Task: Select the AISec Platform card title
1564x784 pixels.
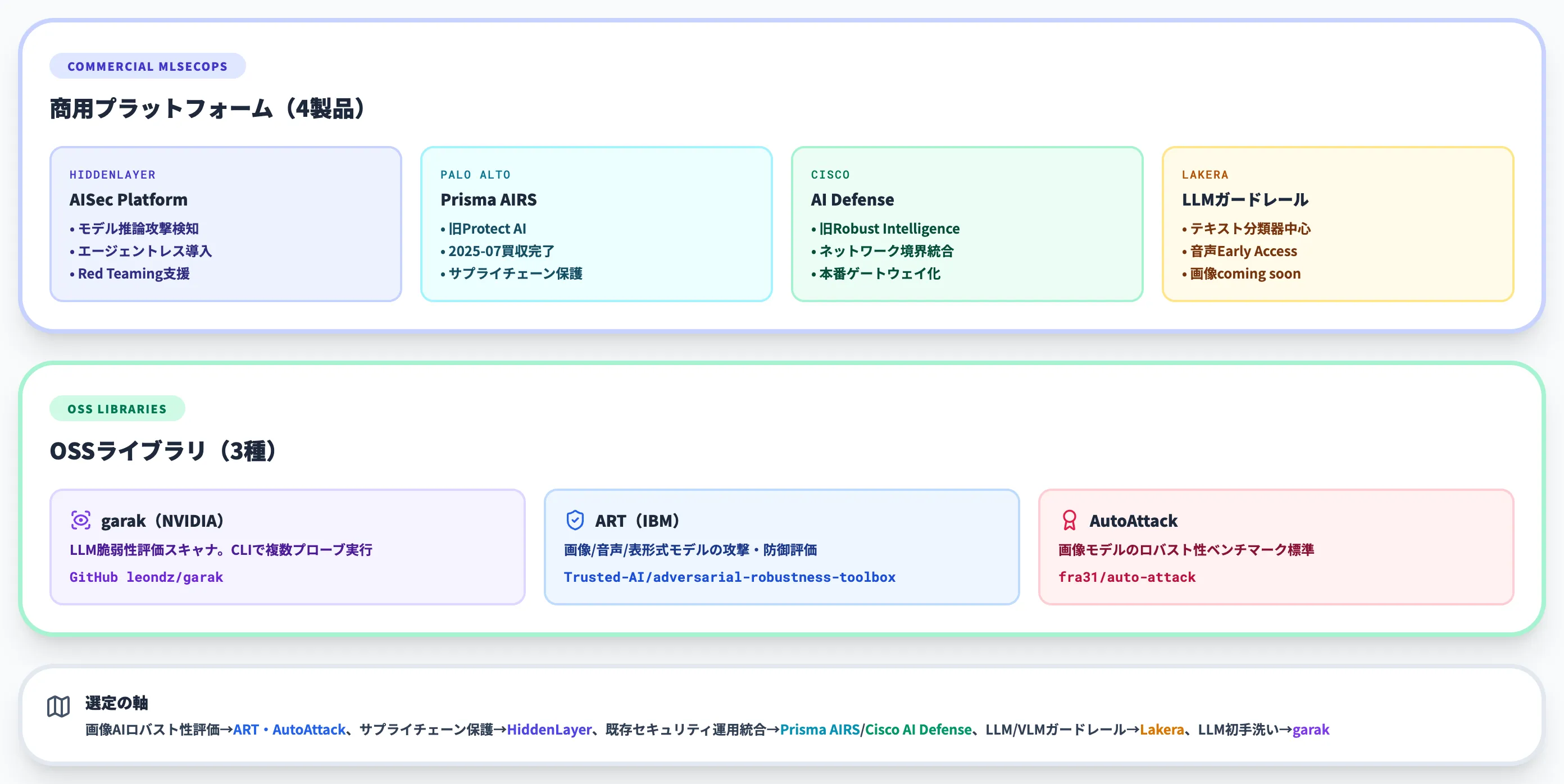Action: [x=128, y=199]
